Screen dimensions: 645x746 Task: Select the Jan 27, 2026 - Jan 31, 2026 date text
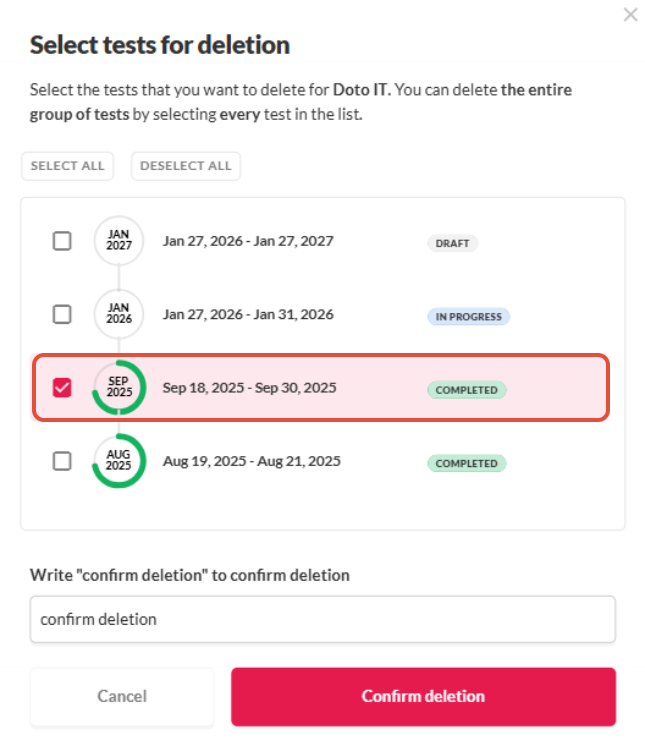248,314
